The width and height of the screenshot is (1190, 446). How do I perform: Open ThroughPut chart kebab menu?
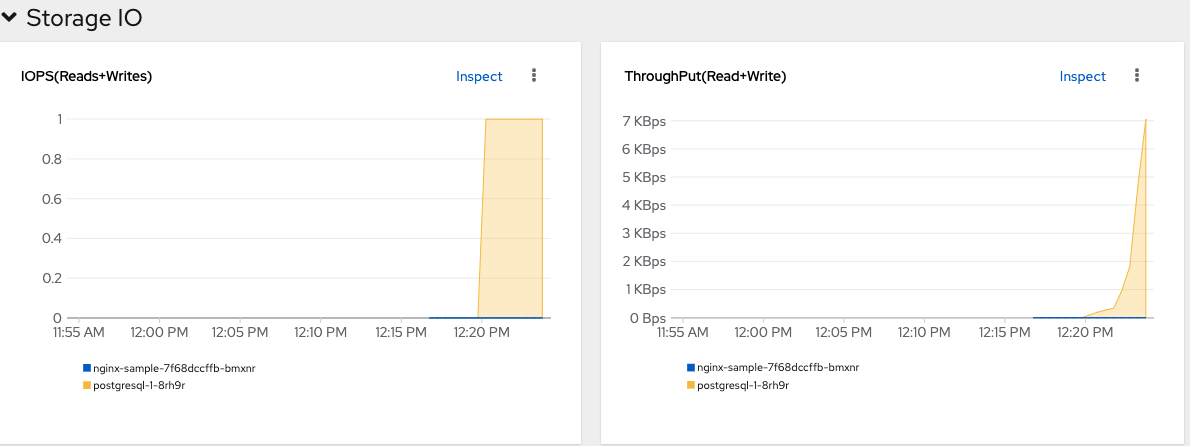point(1137,76)
